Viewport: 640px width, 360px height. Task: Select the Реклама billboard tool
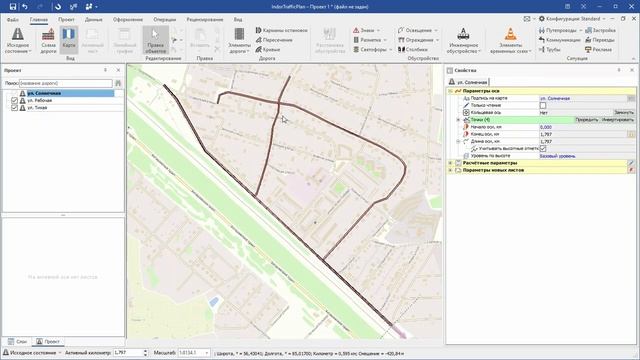598,49
